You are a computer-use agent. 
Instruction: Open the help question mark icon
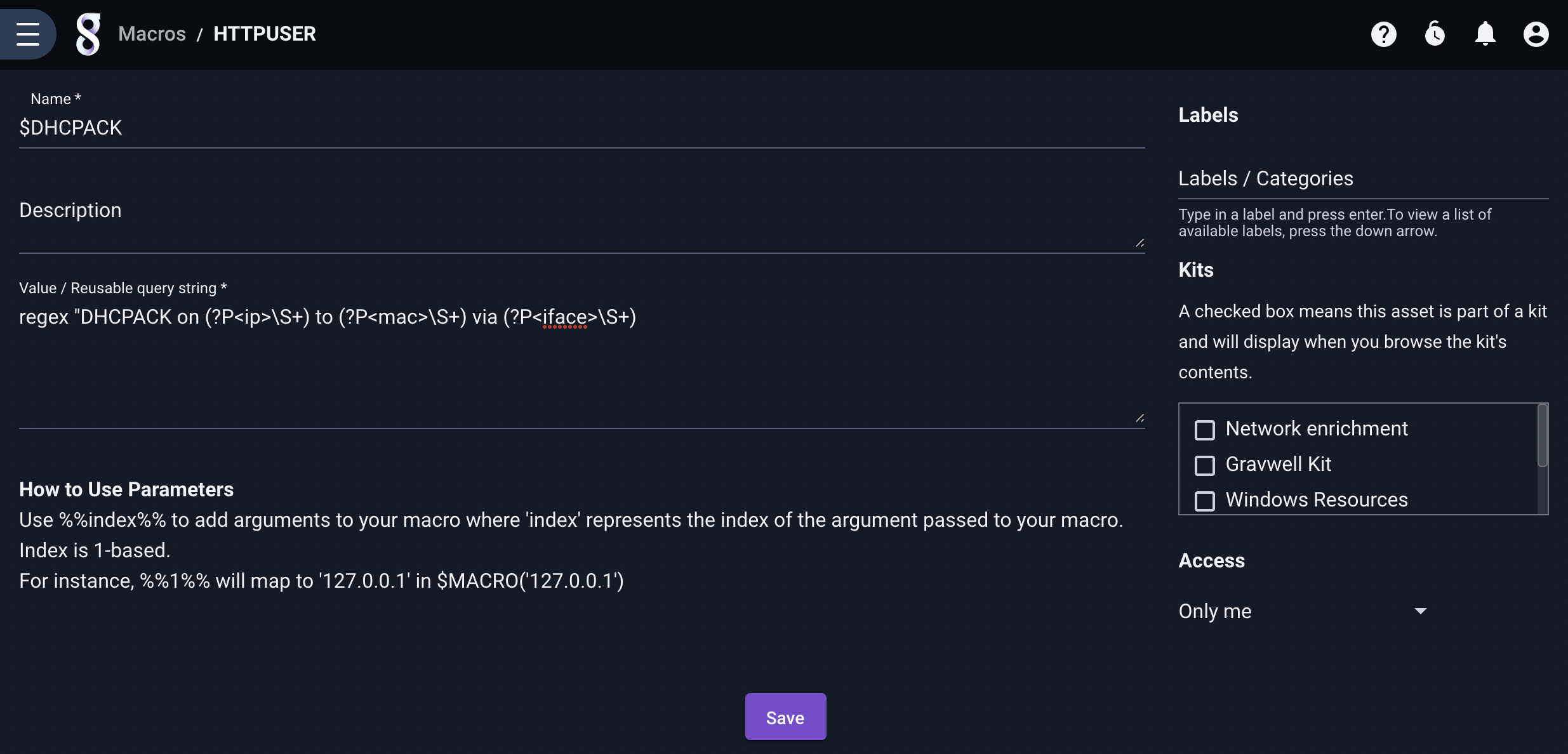(1384, 34)
